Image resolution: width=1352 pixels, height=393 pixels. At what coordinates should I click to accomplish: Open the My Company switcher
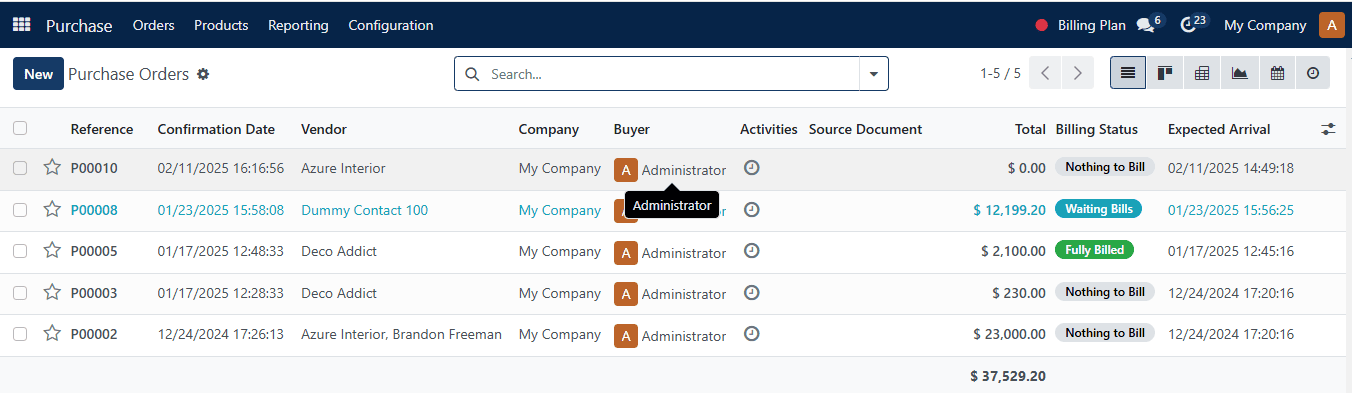pyautogui.click(x=1265, y=25)
